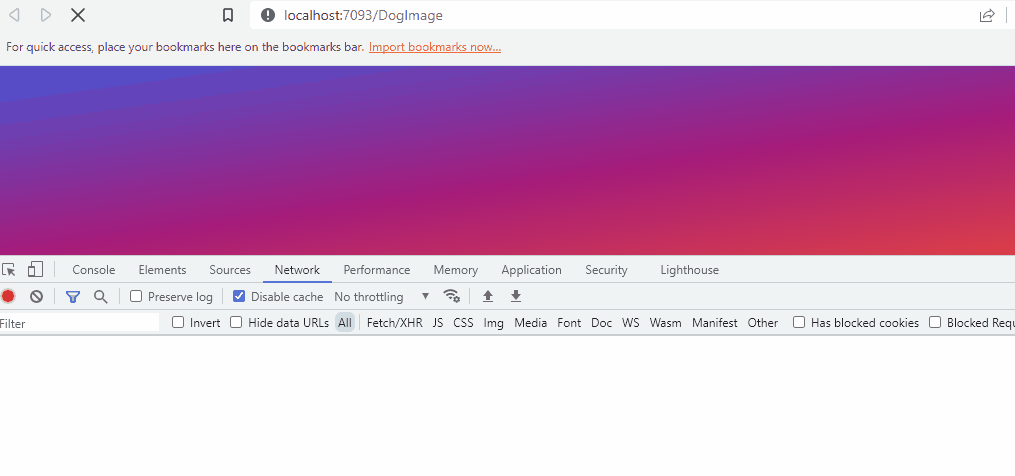Viewport: 1015px width, 476px height.
Task: Enable the Has blocked cookies checkbox
Action: coord(799,322)
